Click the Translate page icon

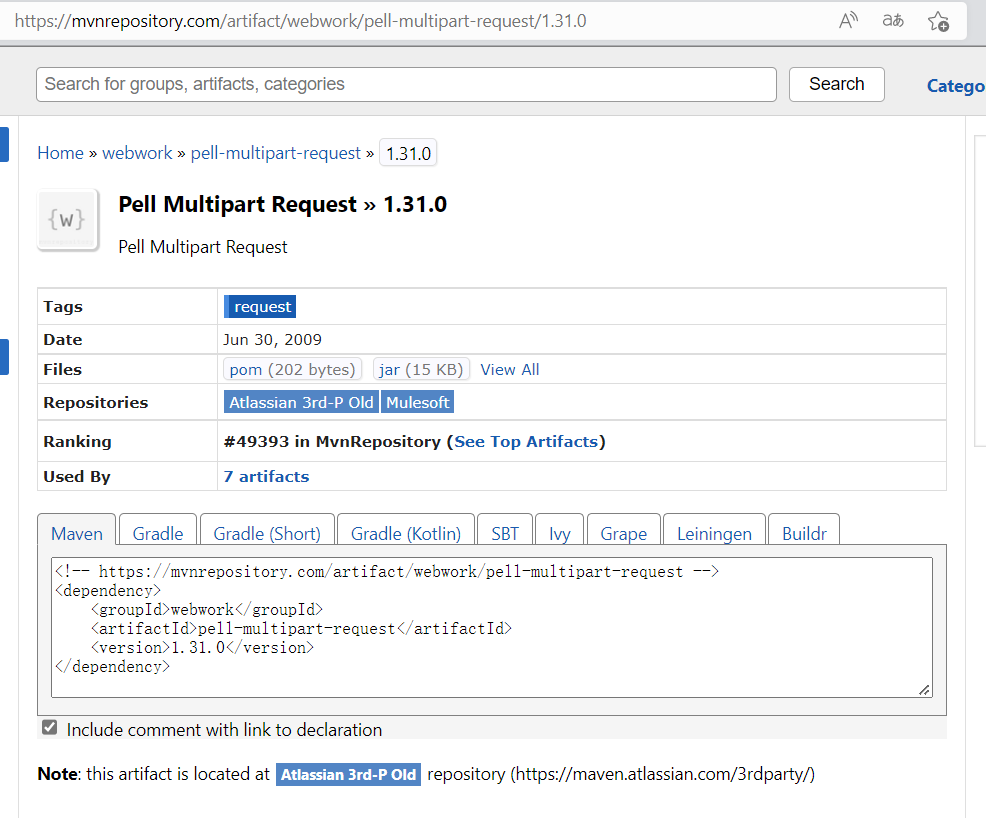pos(893,21)
